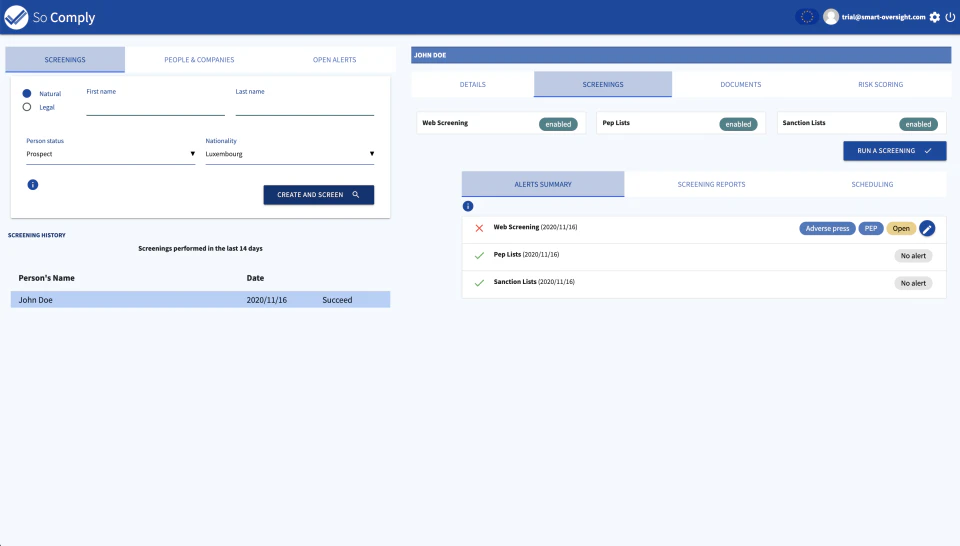Click the Succeed status in history
Screen dimensions: 960x546
tap(337, 300)
